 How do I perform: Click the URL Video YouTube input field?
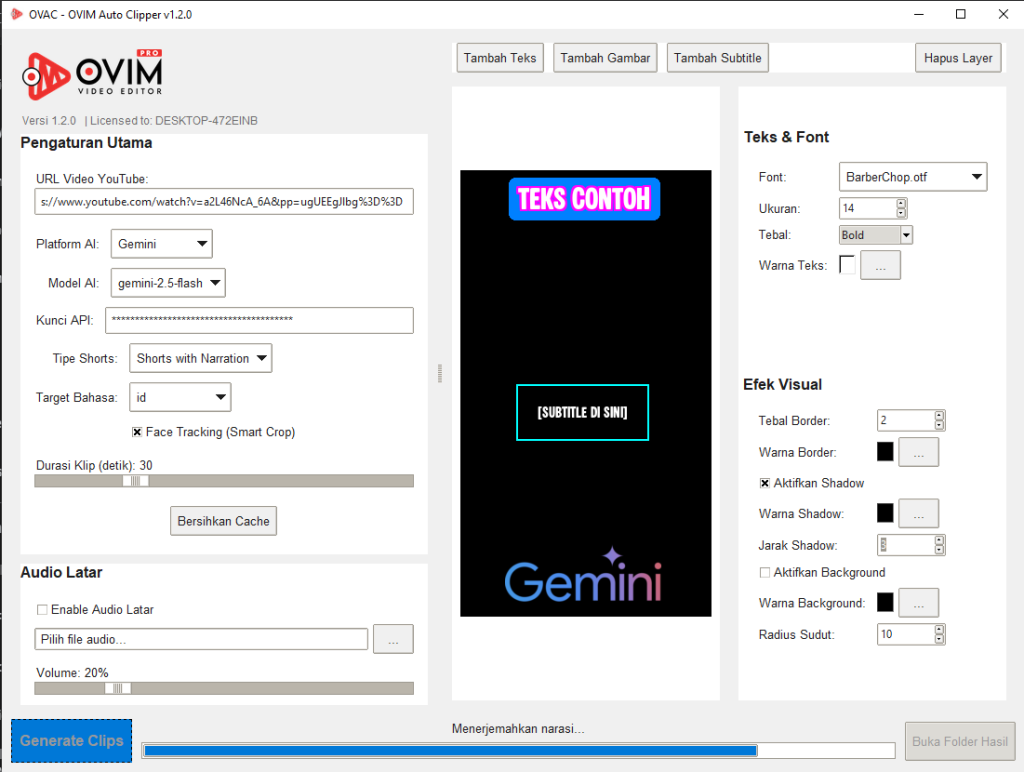click(x=223, y=202)
